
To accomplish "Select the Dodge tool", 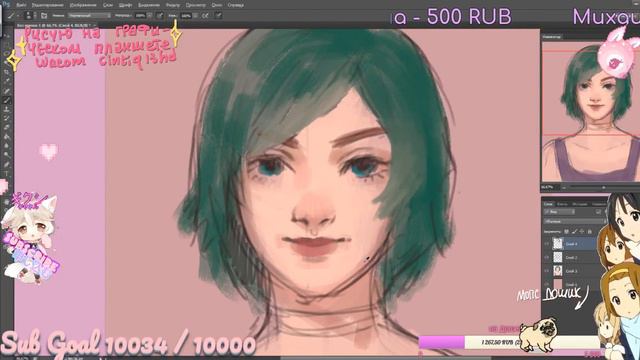I will (x=7, y=154).
